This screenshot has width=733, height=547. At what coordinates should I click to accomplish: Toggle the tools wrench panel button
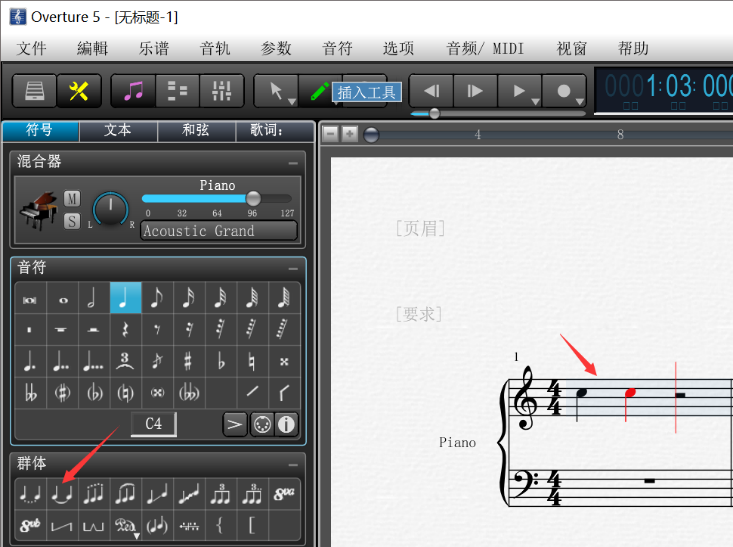coord(79,91)
